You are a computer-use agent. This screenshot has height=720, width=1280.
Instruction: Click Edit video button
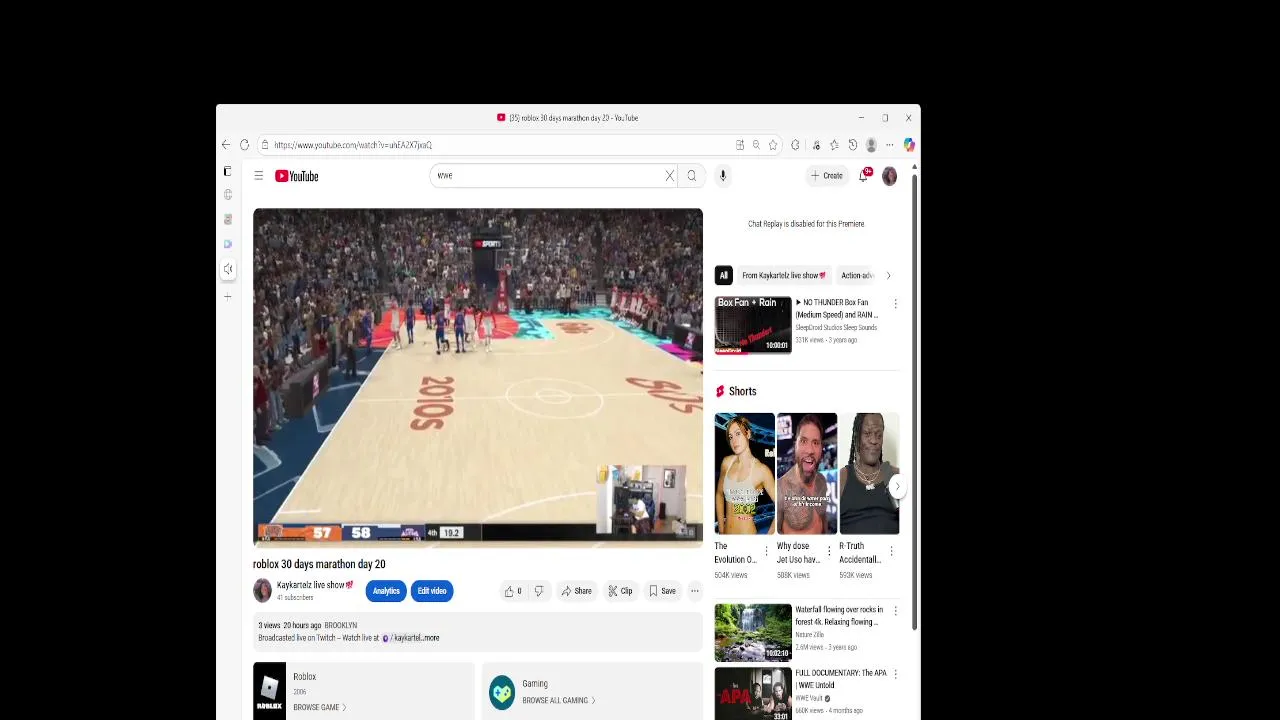[432, 591]
